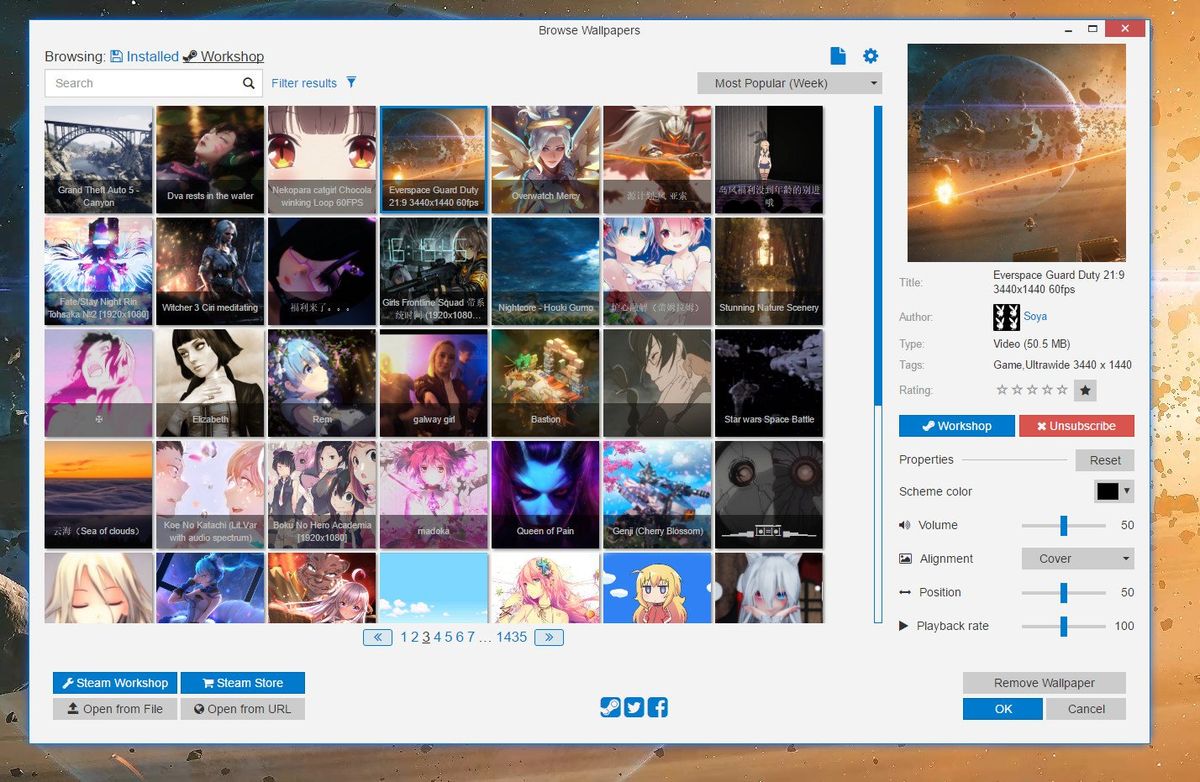Click the new playlist document icon
This screenshot has width=1200, height=782.
click(838, 56)
